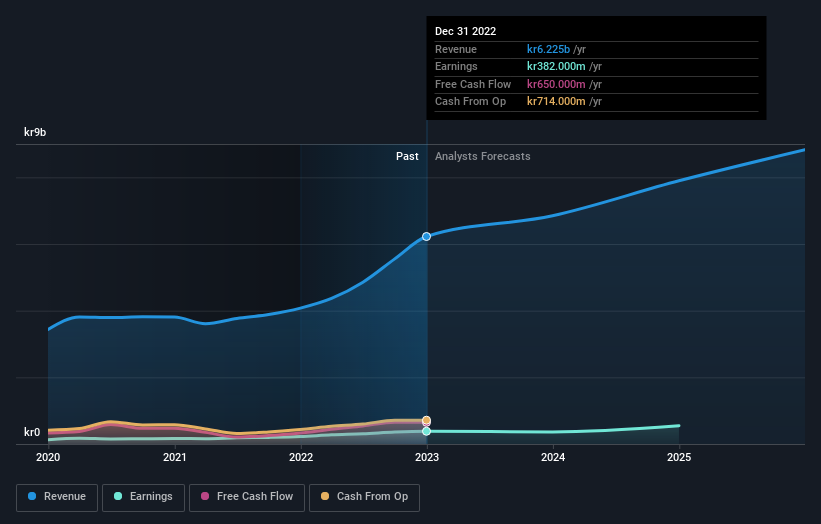Click the 2022 x-axis label
This screenshot has width=821, height=524.
(301, 458)
